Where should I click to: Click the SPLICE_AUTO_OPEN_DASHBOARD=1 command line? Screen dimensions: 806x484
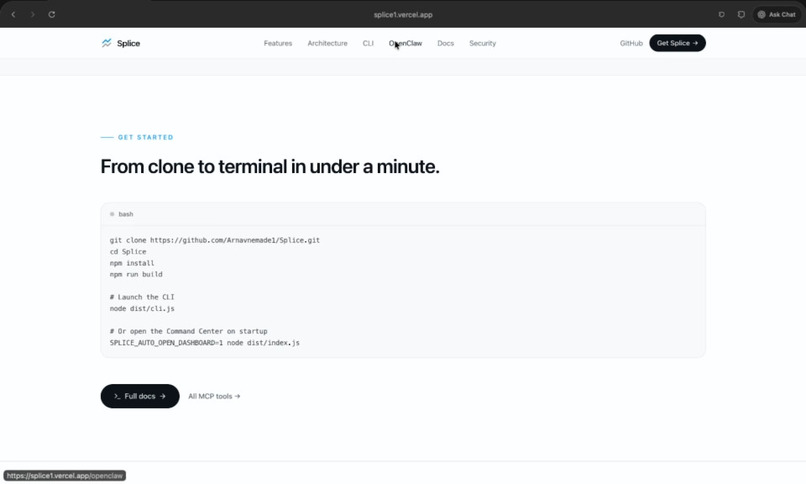[205, 342]
